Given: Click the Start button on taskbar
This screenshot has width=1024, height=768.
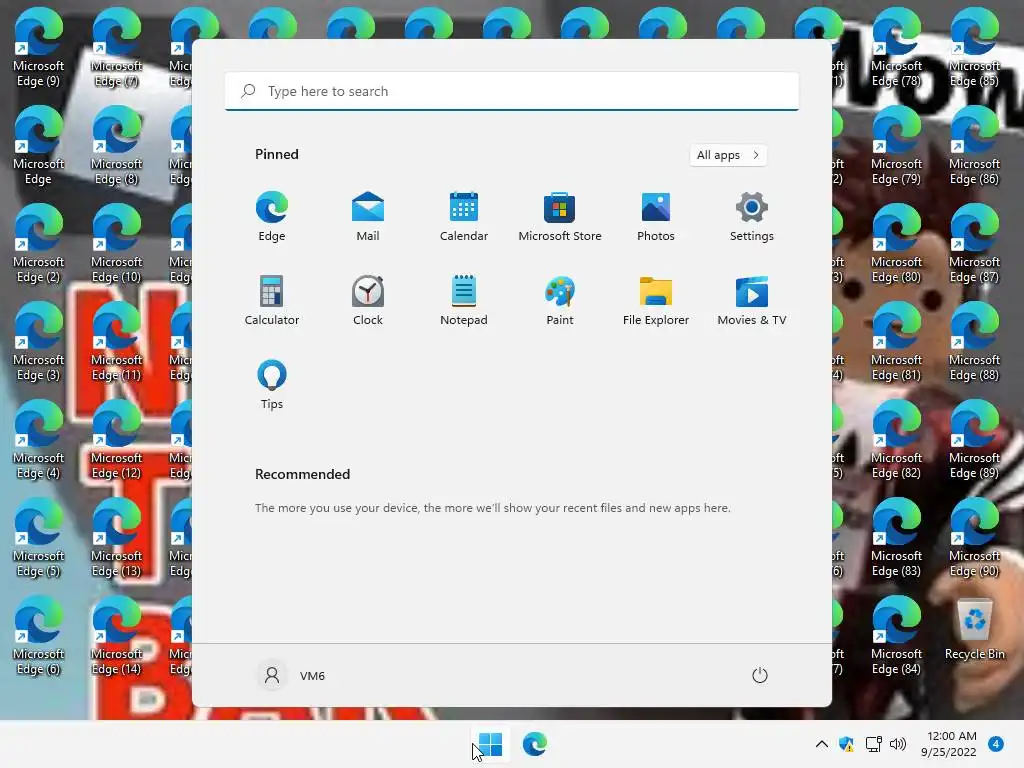Looking at the screenshot, I should click(x=490, y=744).
